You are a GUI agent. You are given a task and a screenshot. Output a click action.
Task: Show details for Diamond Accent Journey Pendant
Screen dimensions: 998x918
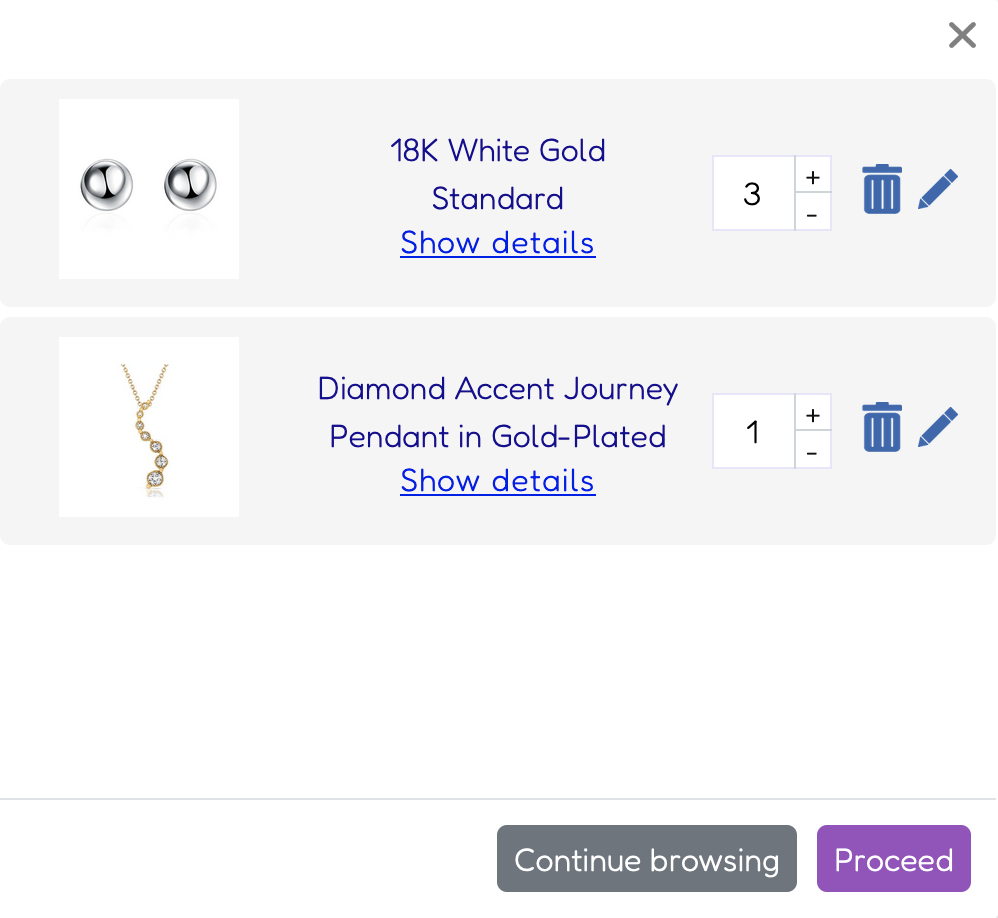(498, 481)
